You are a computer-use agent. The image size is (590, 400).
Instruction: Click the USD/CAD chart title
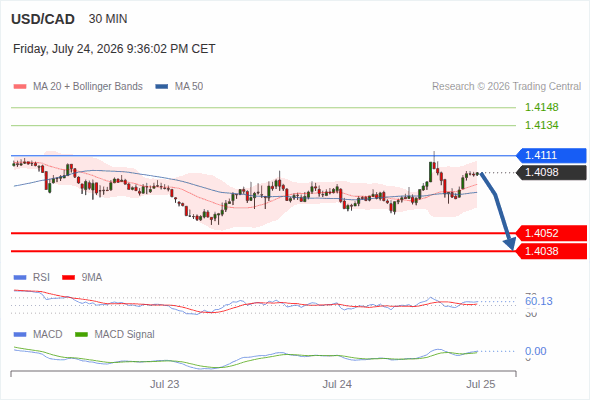(43, 19)
